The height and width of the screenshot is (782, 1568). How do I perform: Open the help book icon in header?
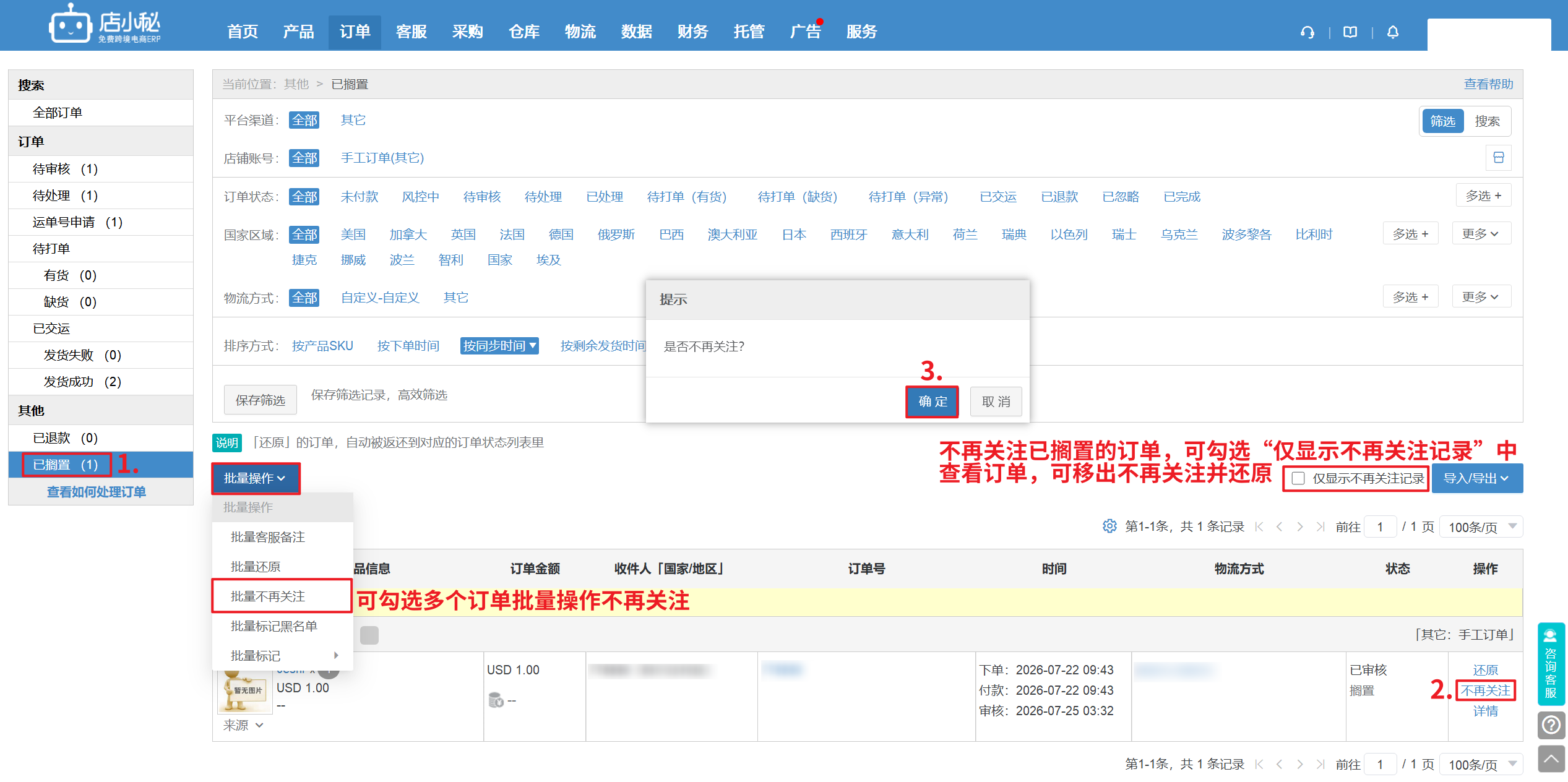[x=1350, y=32]
